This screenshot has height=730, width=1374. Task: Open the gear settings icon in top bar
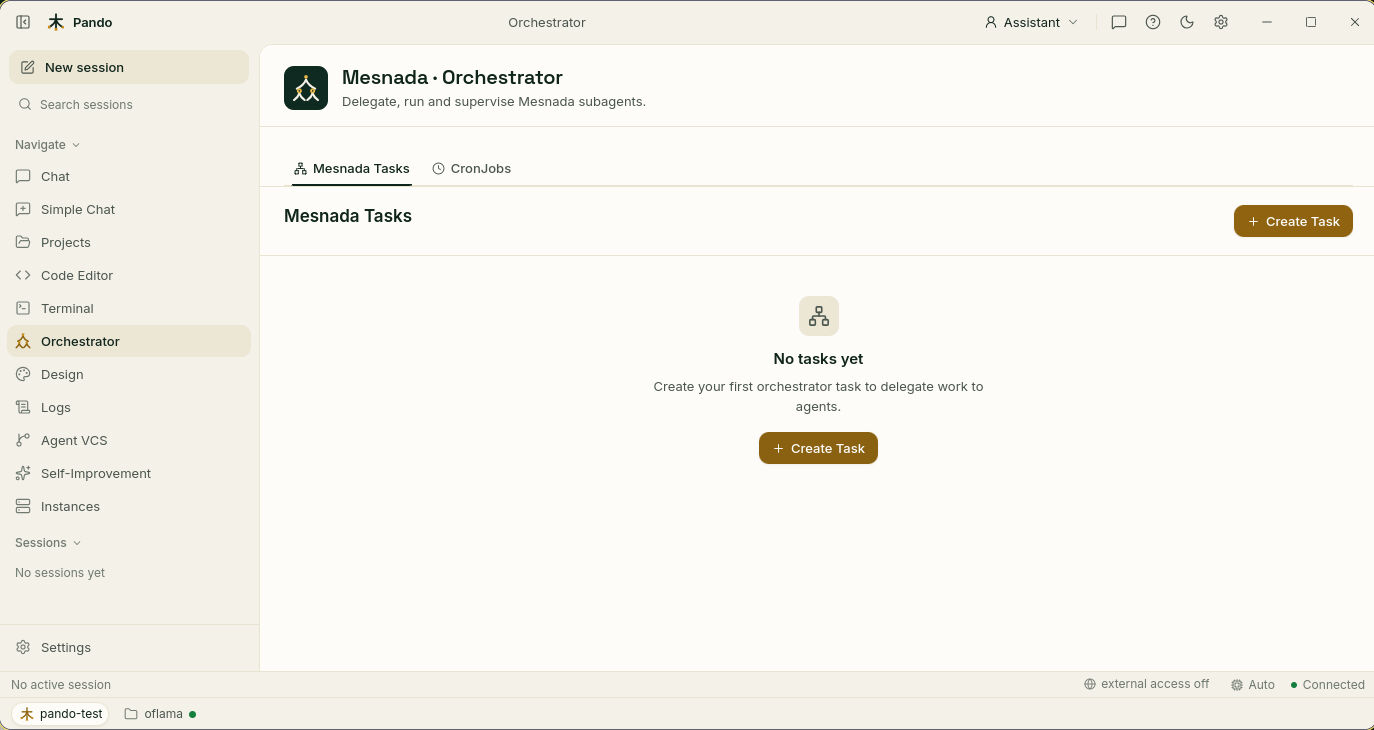[x=1221, y=22]
